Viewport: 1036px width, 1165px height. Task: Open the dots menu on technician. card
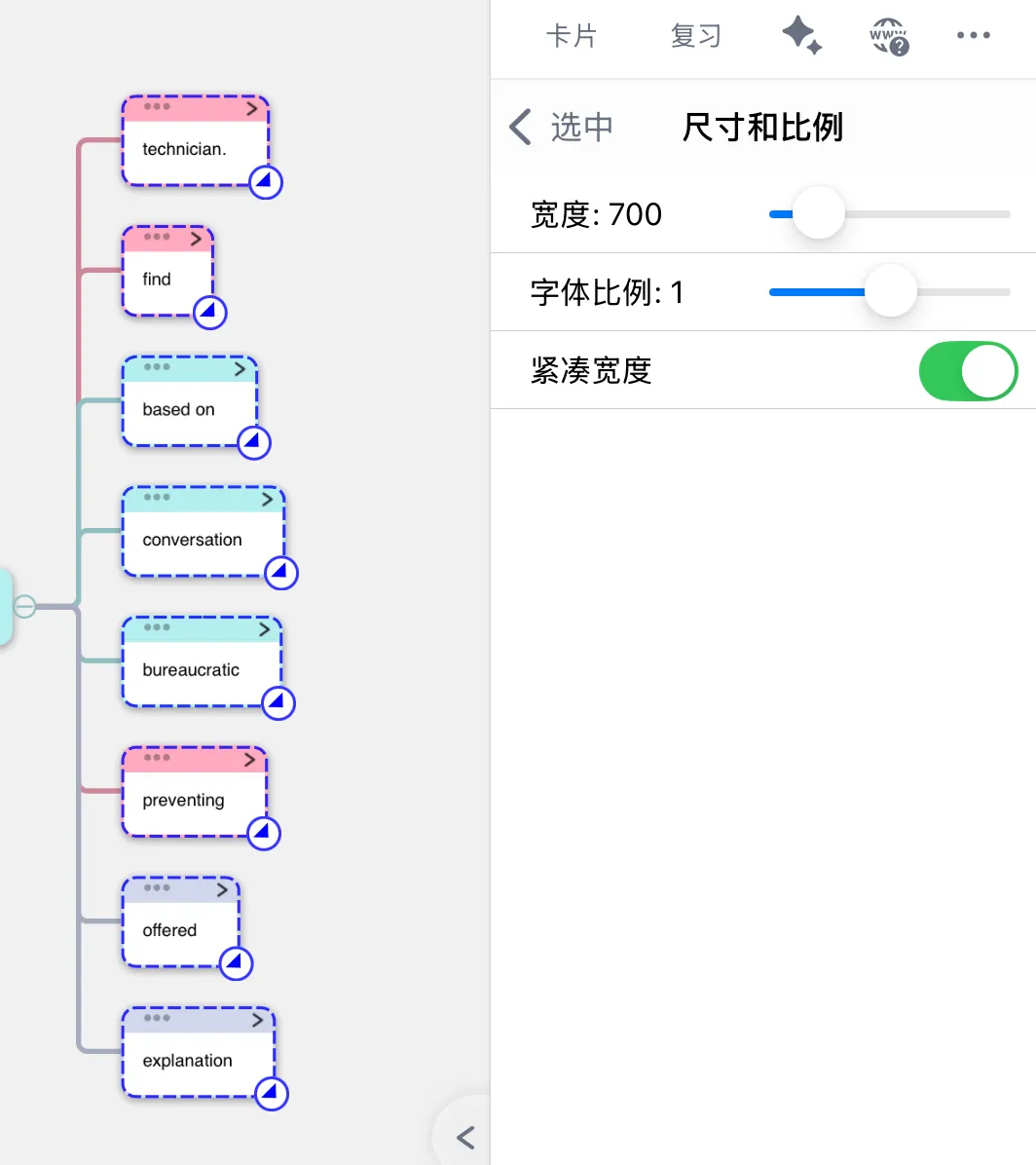coord(157,106)
